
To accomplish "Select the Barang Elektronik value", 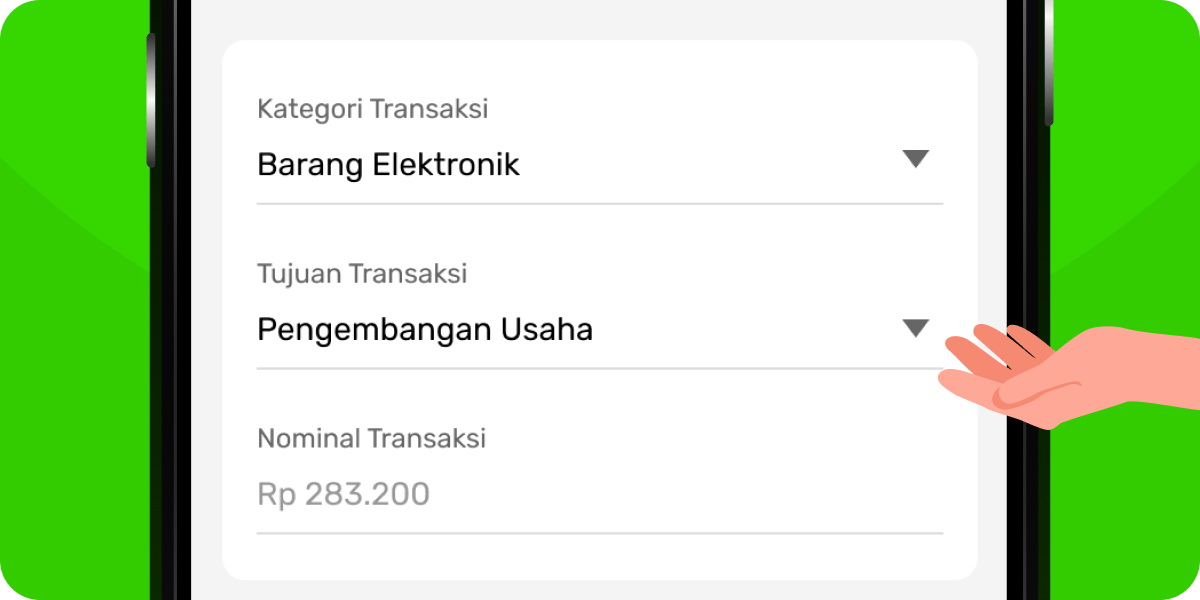I will click(x=388, y=165).
